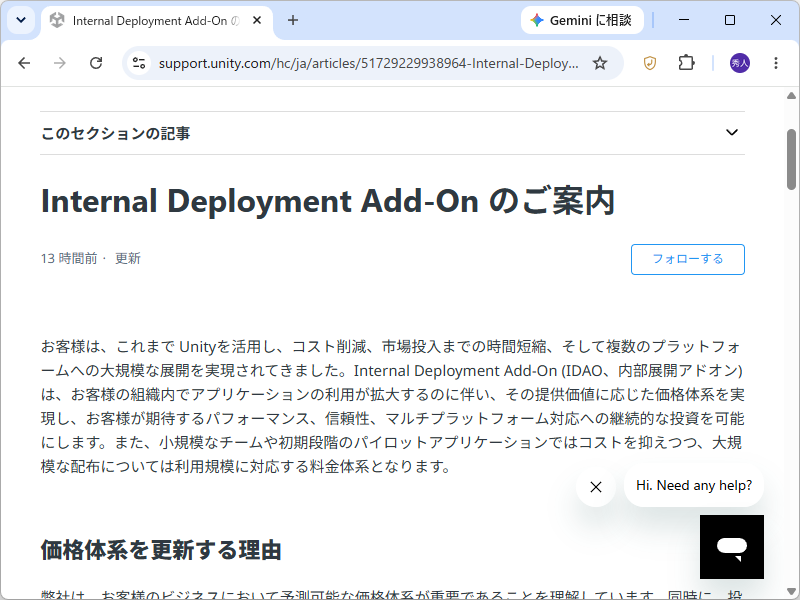Image resolution: width=800 pixels, height=600 pixels.
Task: Reload the page with the refresh icon
Action: coord(96,63)
